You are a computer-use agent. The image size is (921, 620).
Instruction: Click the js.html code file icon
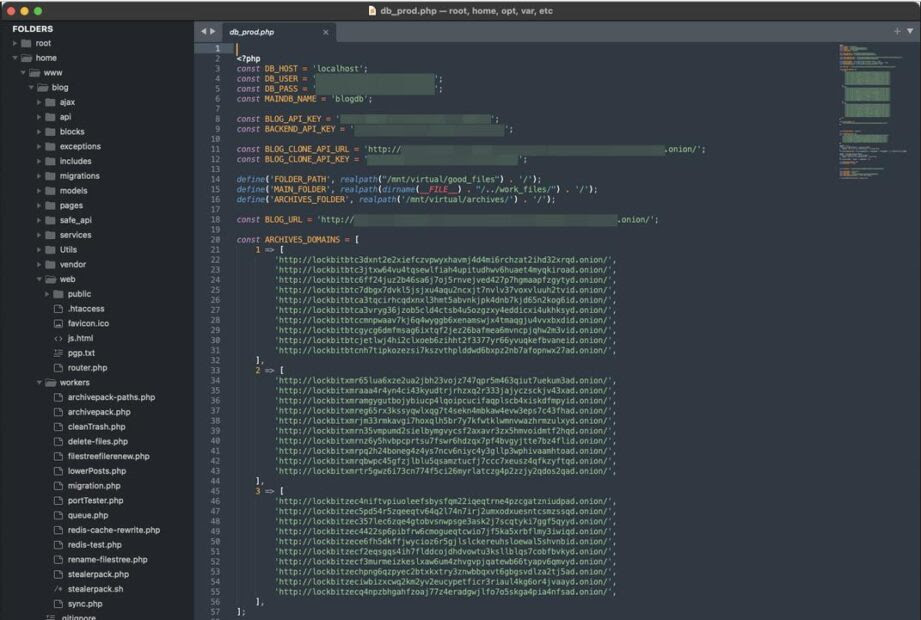(x=58, y=338)
